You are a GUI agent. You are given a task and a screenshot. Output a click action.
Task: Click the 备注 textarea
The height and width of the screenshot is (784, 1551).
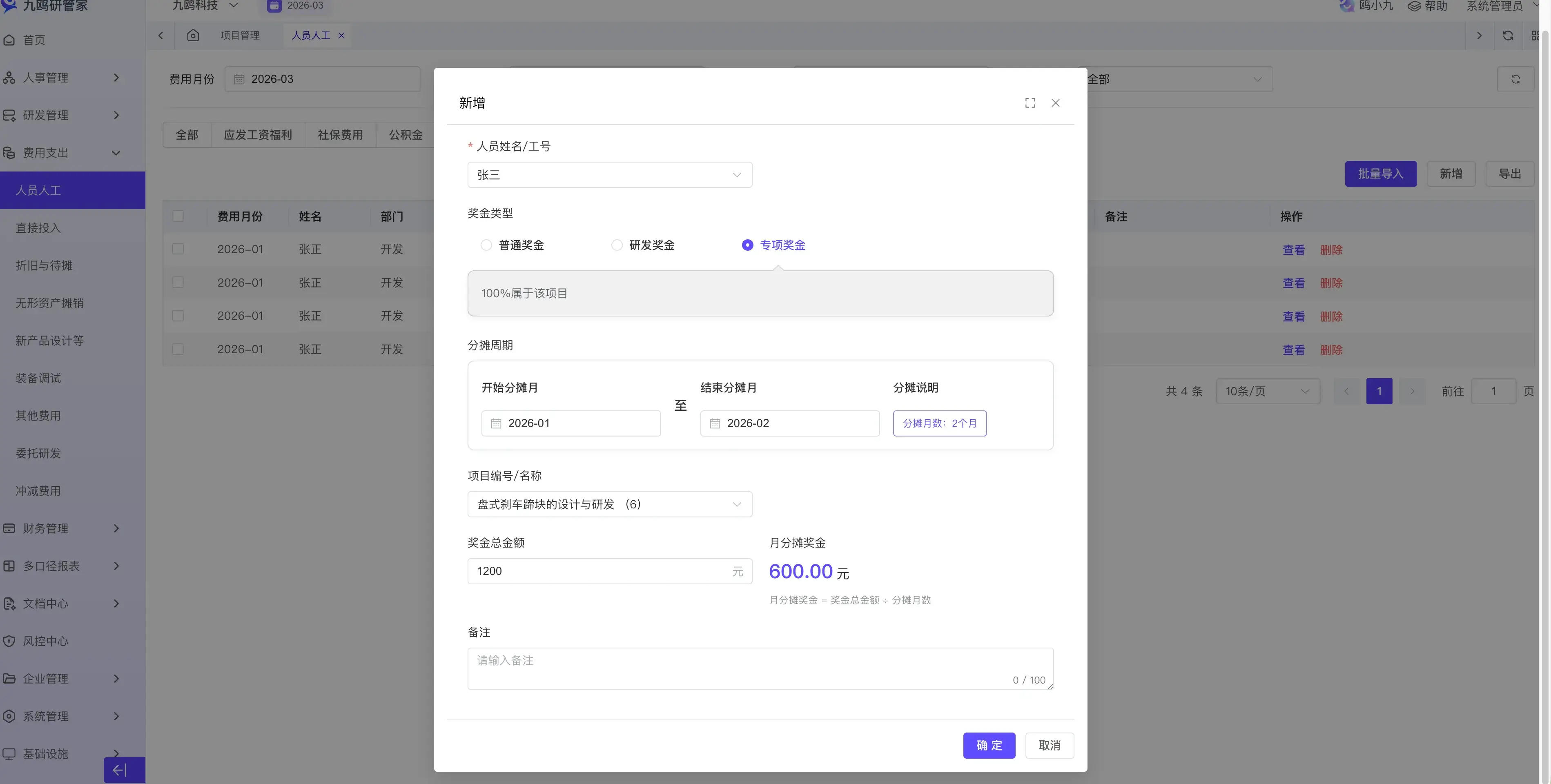pos(760,668)
